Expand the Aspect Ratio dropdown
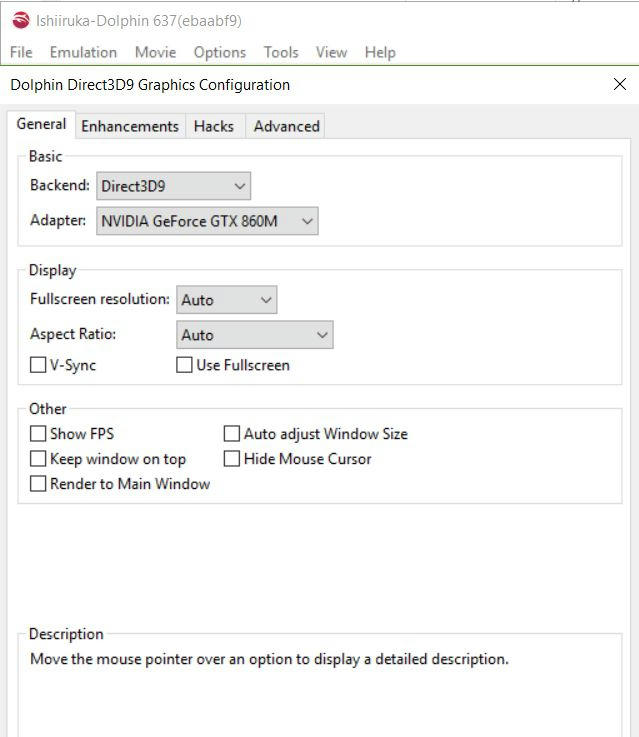This screenshot has width=639, height=737. (x=254, y=335)
